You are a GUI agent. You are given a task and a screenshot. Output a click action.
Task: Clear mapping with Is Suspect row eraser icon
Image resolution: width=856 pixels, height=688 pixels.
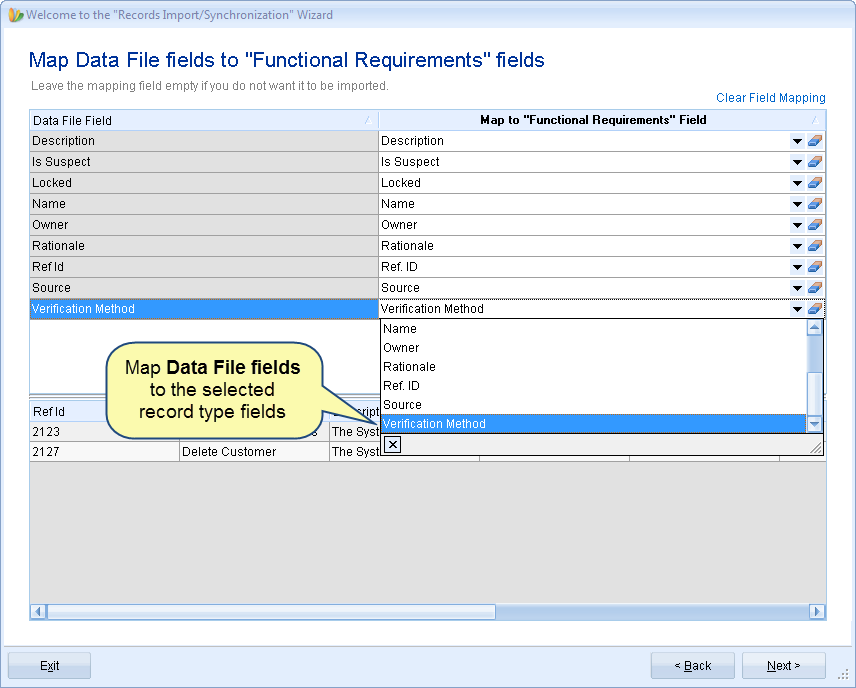[815, 162]
